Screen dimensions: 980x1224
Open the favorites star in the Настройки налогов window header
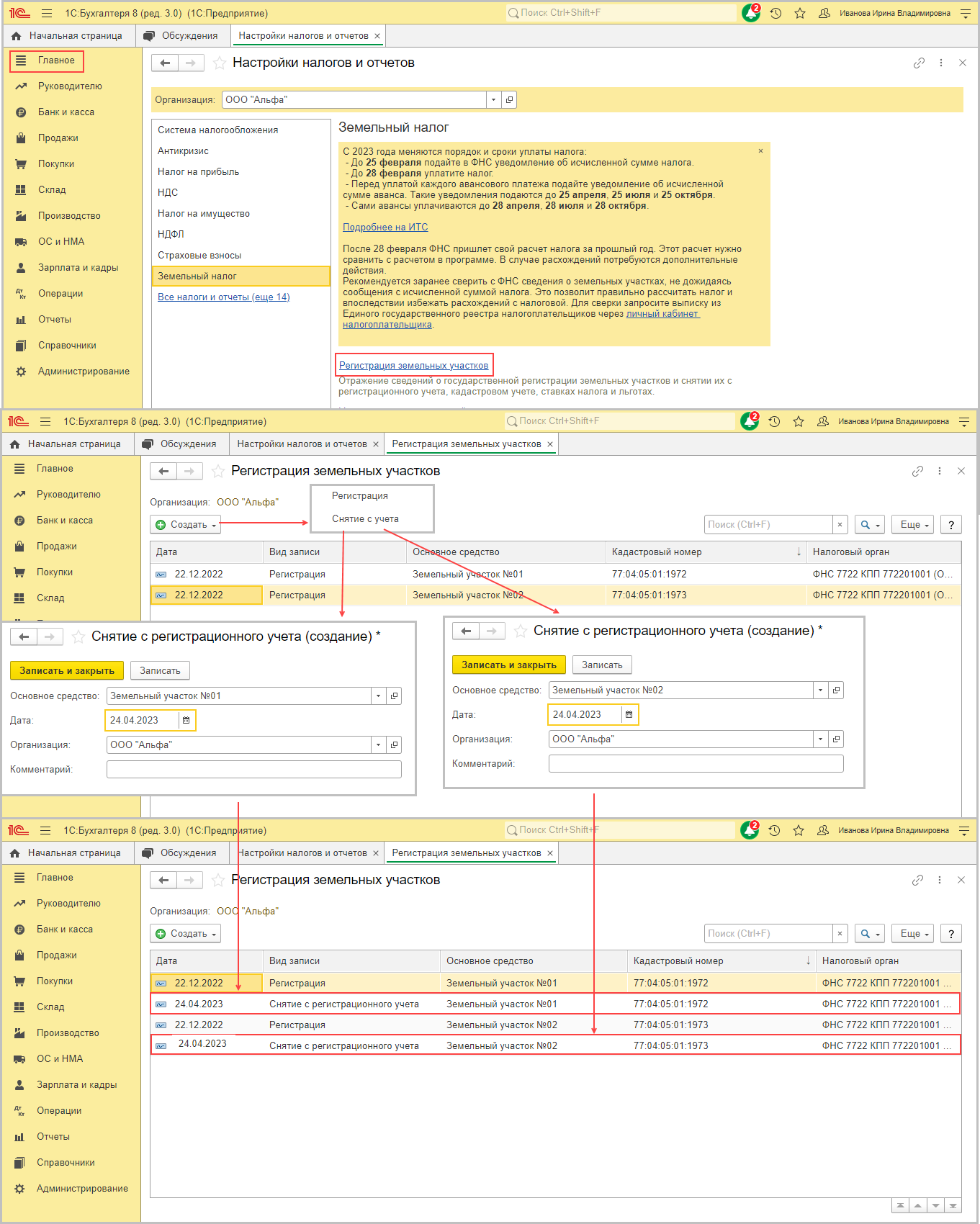(800, 13)
